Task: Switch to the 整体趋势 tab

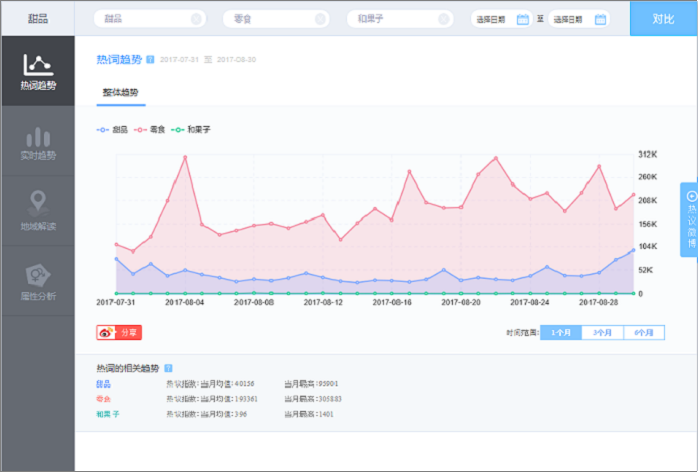Action: point(123,92)
